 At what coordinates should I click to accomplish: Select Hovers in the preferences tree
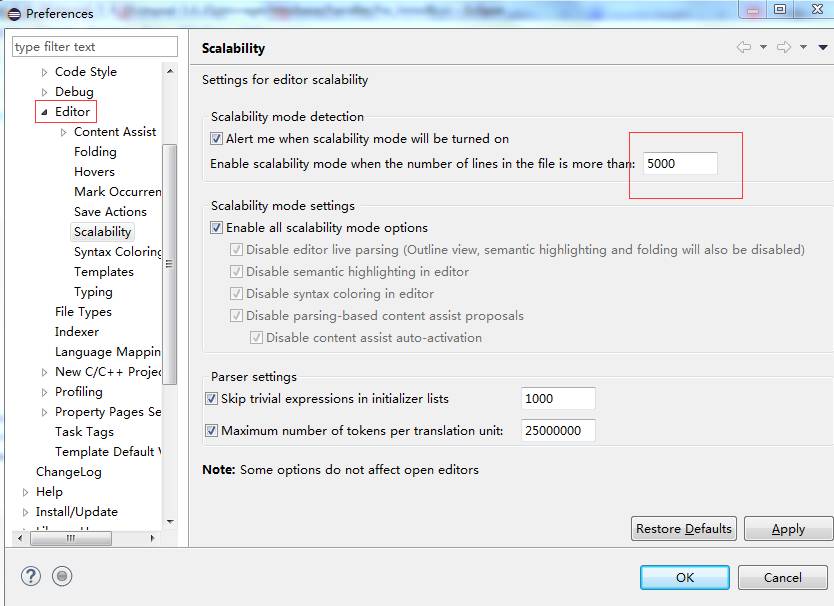pyautogui.click(x=94, y=172)
